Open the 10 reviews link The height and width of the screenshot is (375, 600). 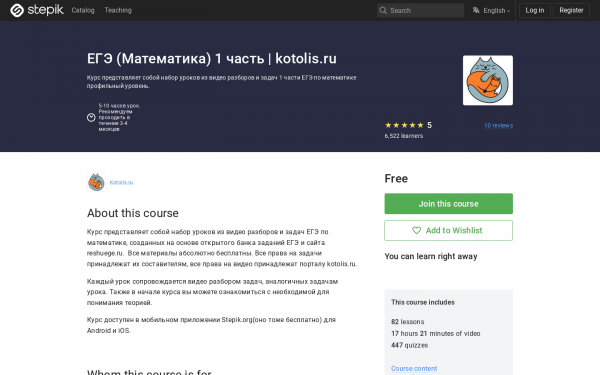(x=498, y=126)
